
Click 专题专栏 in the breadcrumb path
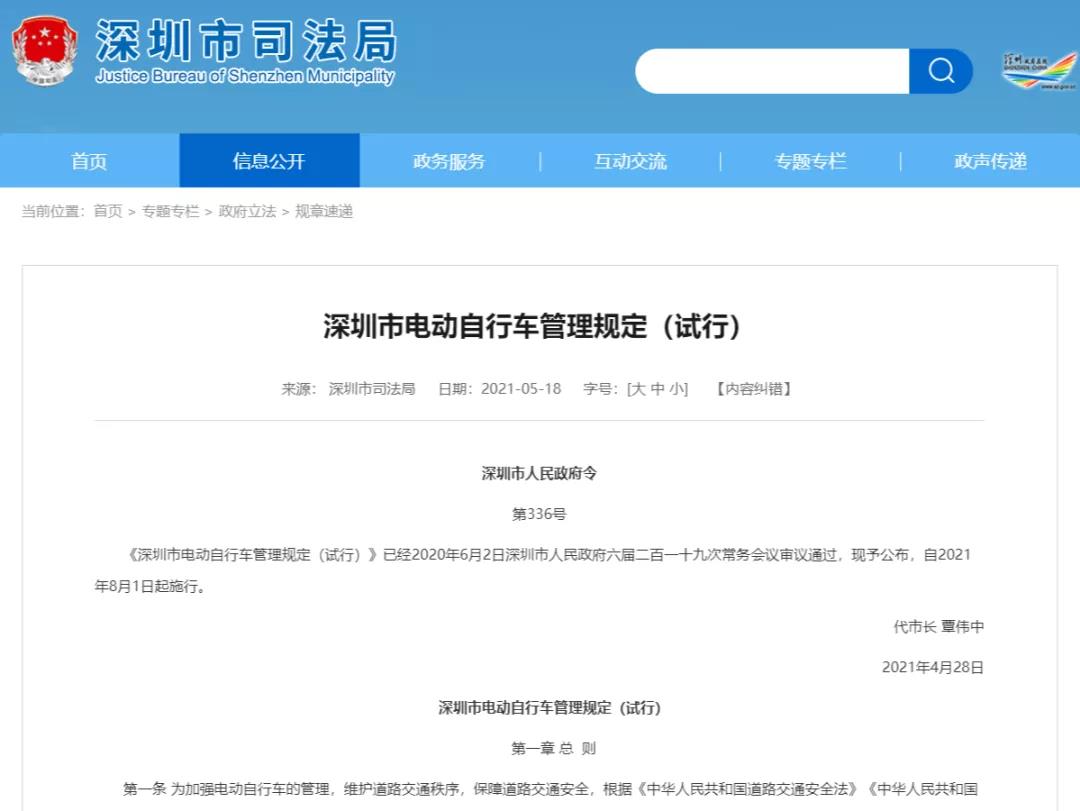(x=170, y=211)
